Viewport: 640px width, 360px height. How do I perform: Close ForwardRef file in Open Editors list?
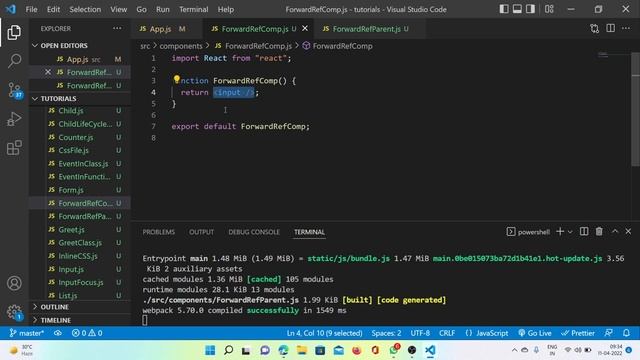(x=48, y=72)
